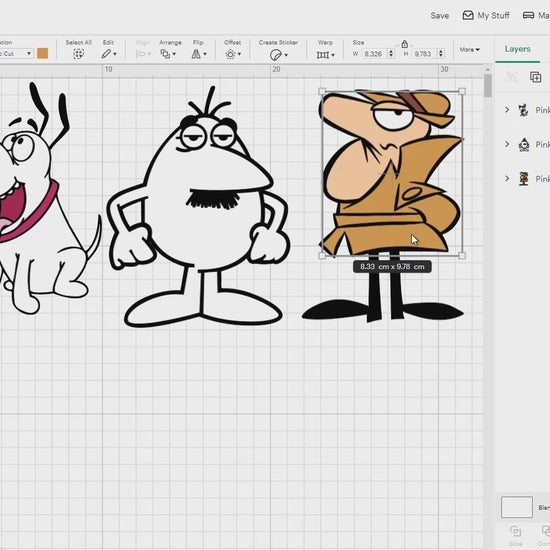Click the duplicate layer icon in Layers panel
The image size is (550, 550).
pyautogui.click(x=535, y=77)
